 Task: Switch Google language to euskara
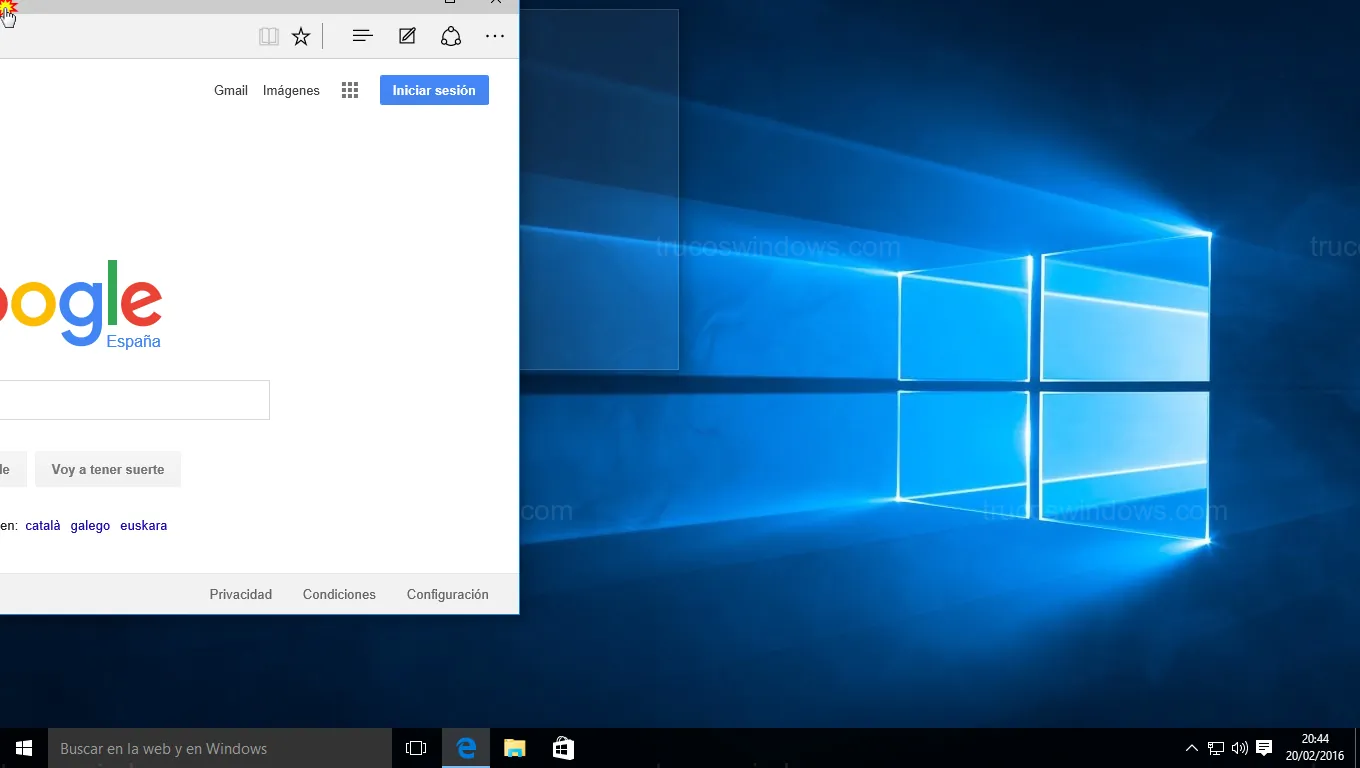(143, 525)
